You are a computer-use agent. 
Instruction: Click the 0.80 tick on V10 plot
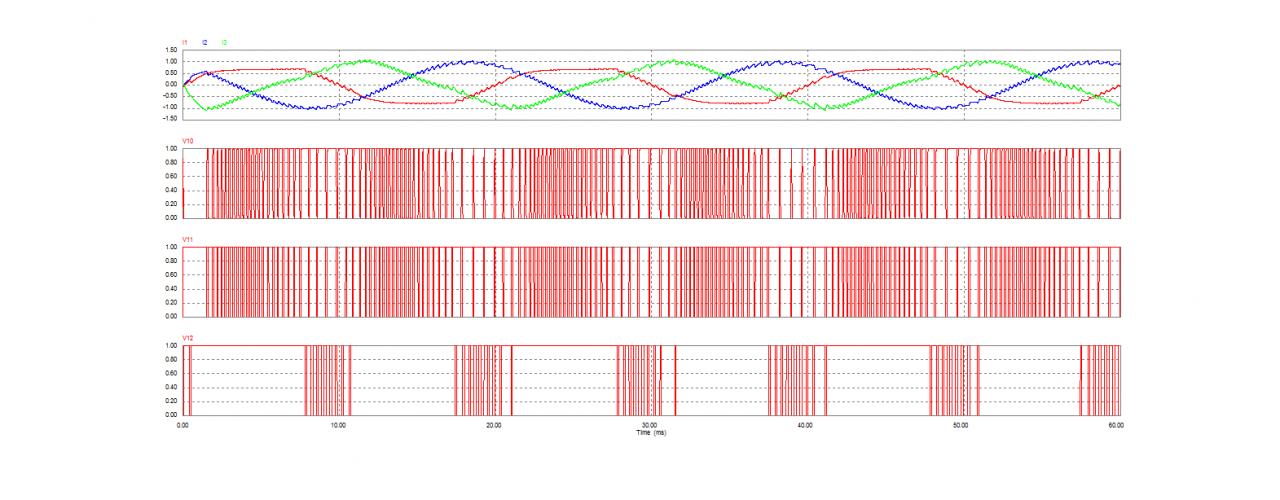[x=171, y=163]
